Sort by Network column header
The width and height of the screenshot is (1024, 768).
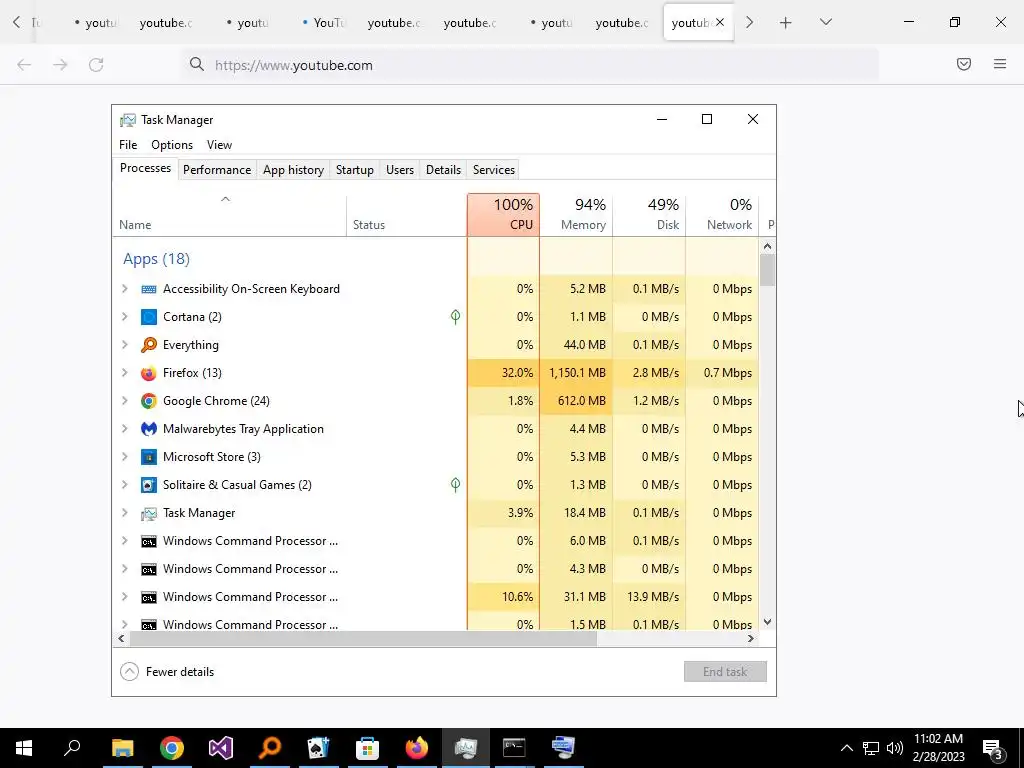coord(722,214)
